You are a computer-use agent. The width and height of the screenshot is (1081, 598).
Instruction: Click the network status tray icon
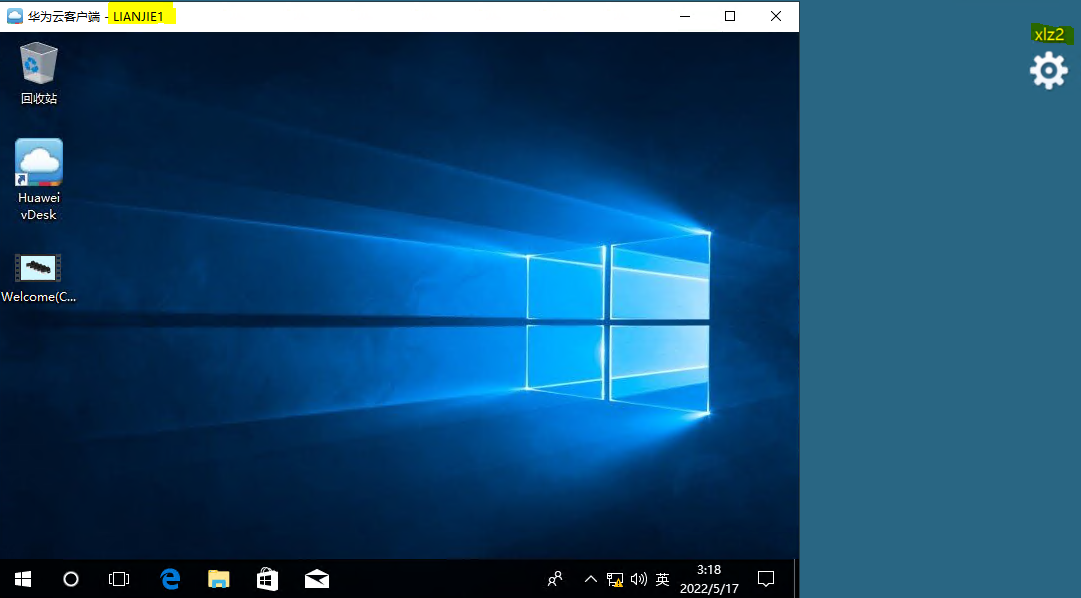(614, 579)
